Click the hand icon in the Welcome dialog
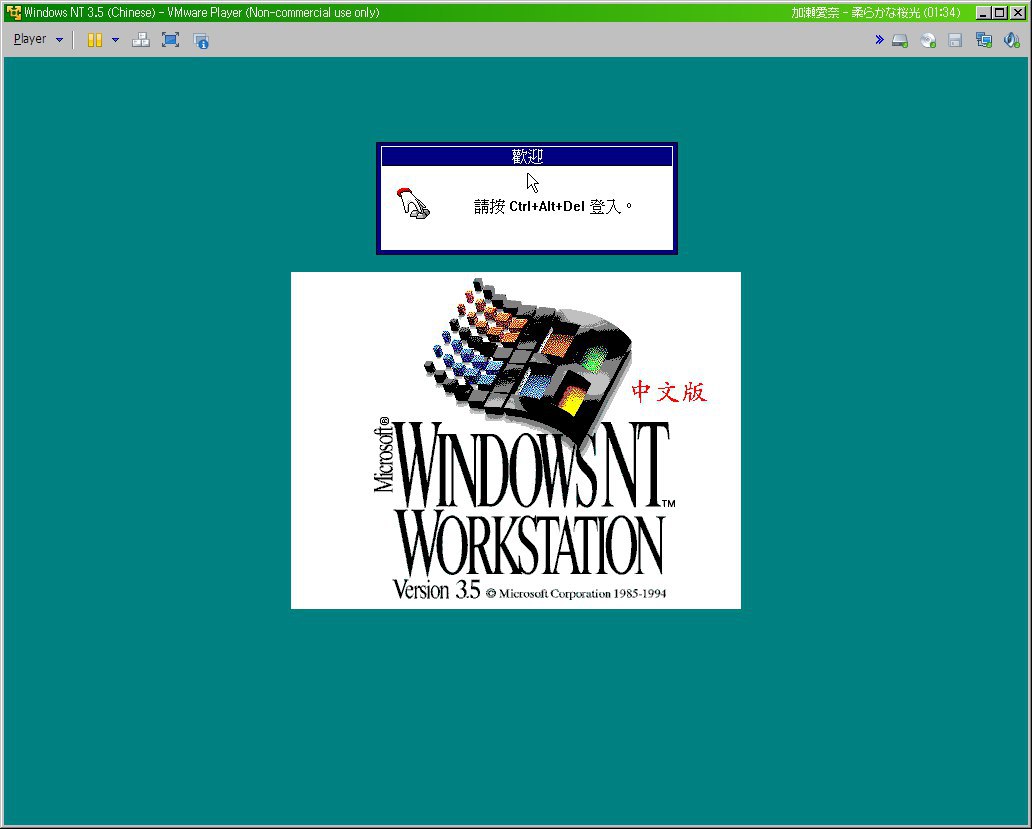Viewport: 1032px width, 829px height. click(x=413, y=203)
